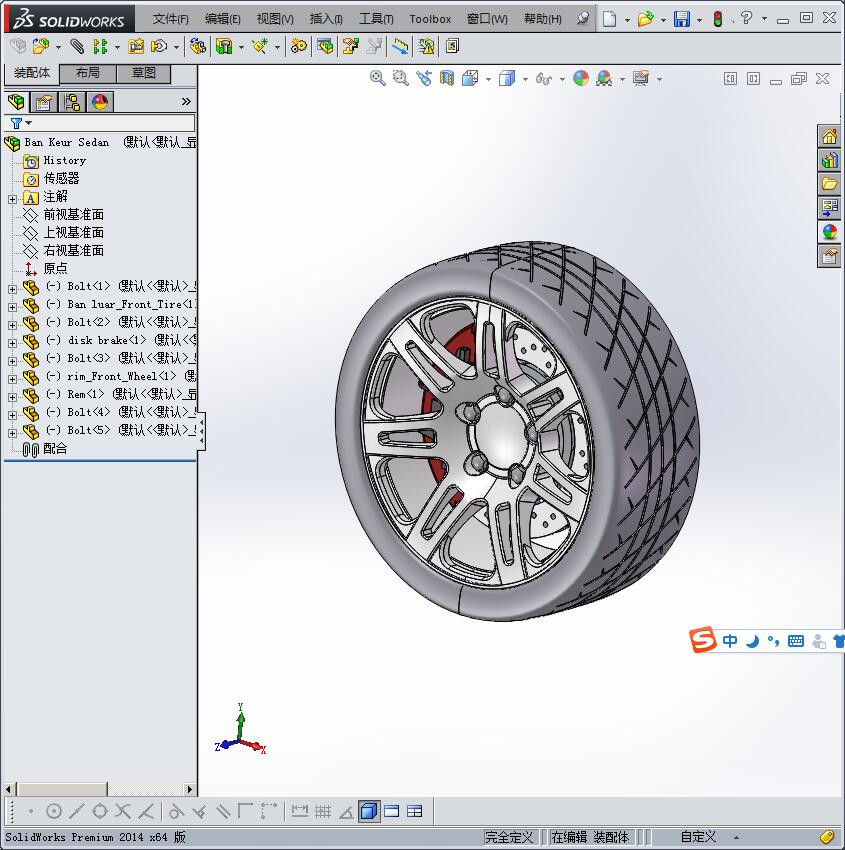845x850 pixels.
Task: Click the Zoom to Area icon
Action: [x=401, y=79]
